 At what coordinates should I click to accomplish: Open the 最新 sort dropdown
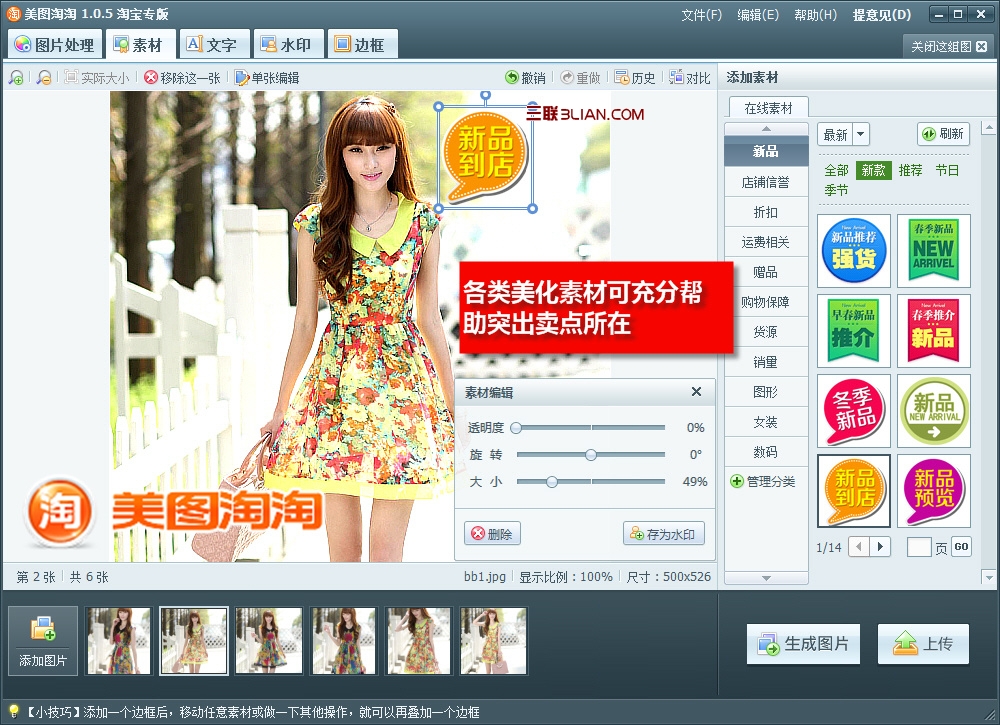pos(843,135)
